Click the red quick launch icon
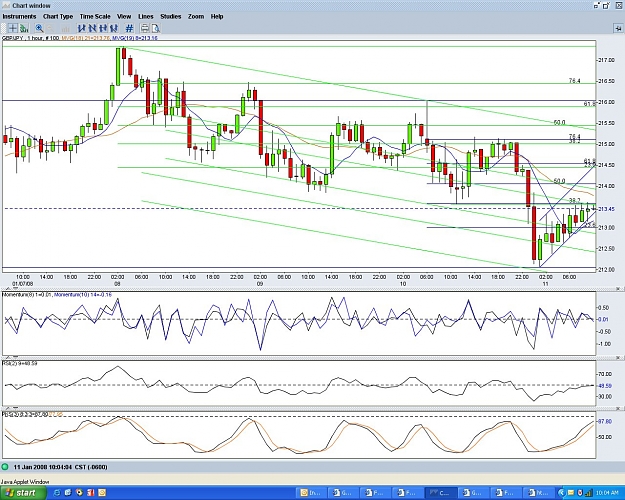Viewport: 625px width, 500px height. point(90,493)
